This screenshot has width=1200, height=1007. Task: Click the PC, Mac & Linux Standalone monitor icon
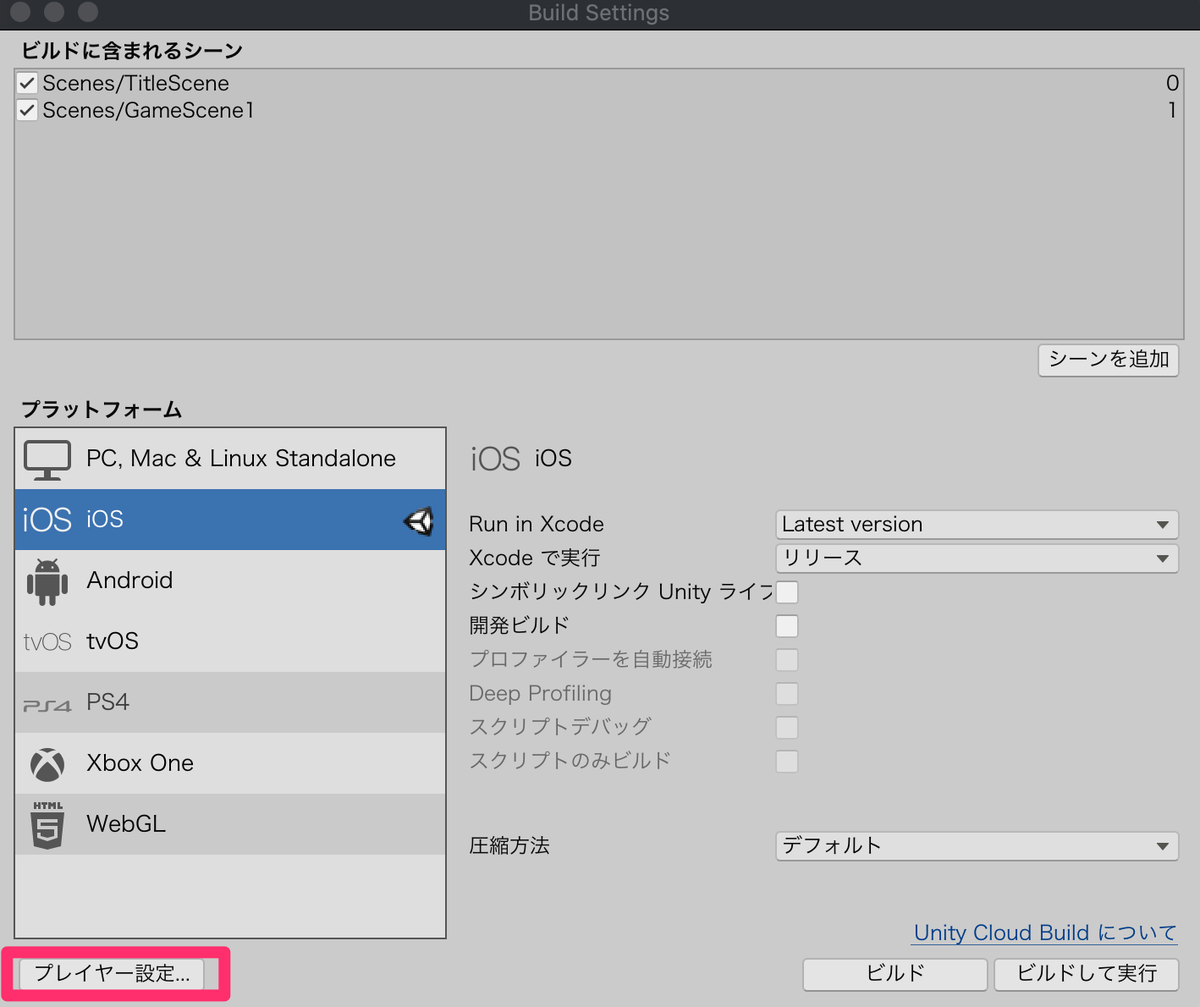pos(47,459)
